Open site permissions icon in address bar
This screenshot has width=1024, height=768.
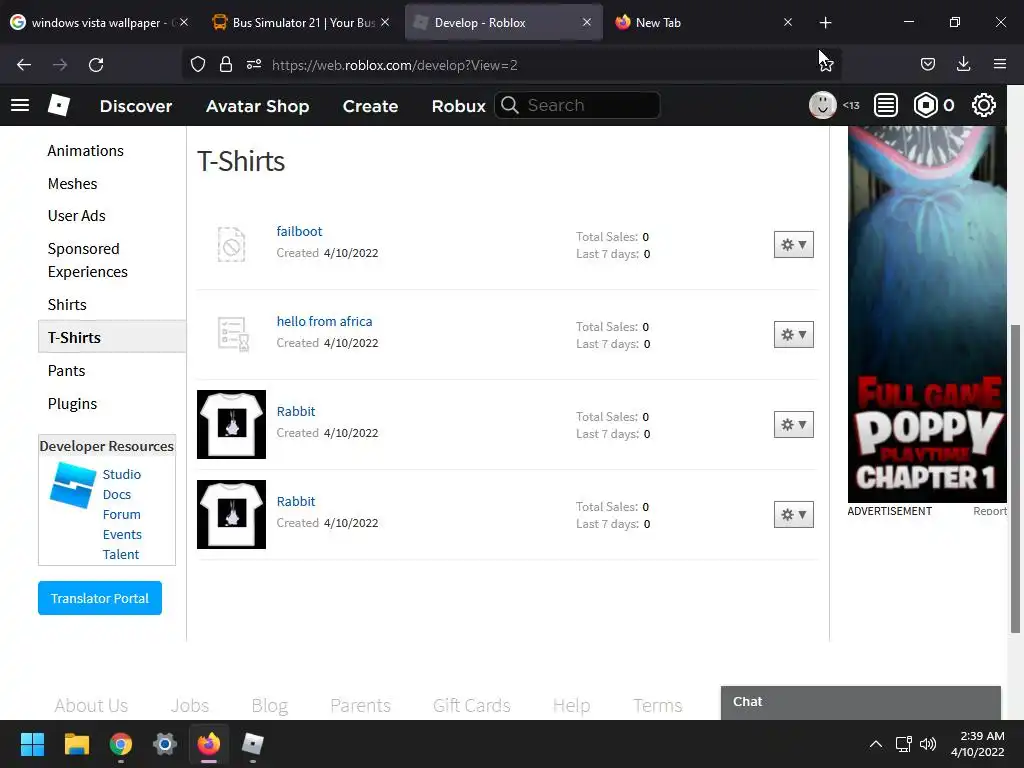[x=254, y=65]
